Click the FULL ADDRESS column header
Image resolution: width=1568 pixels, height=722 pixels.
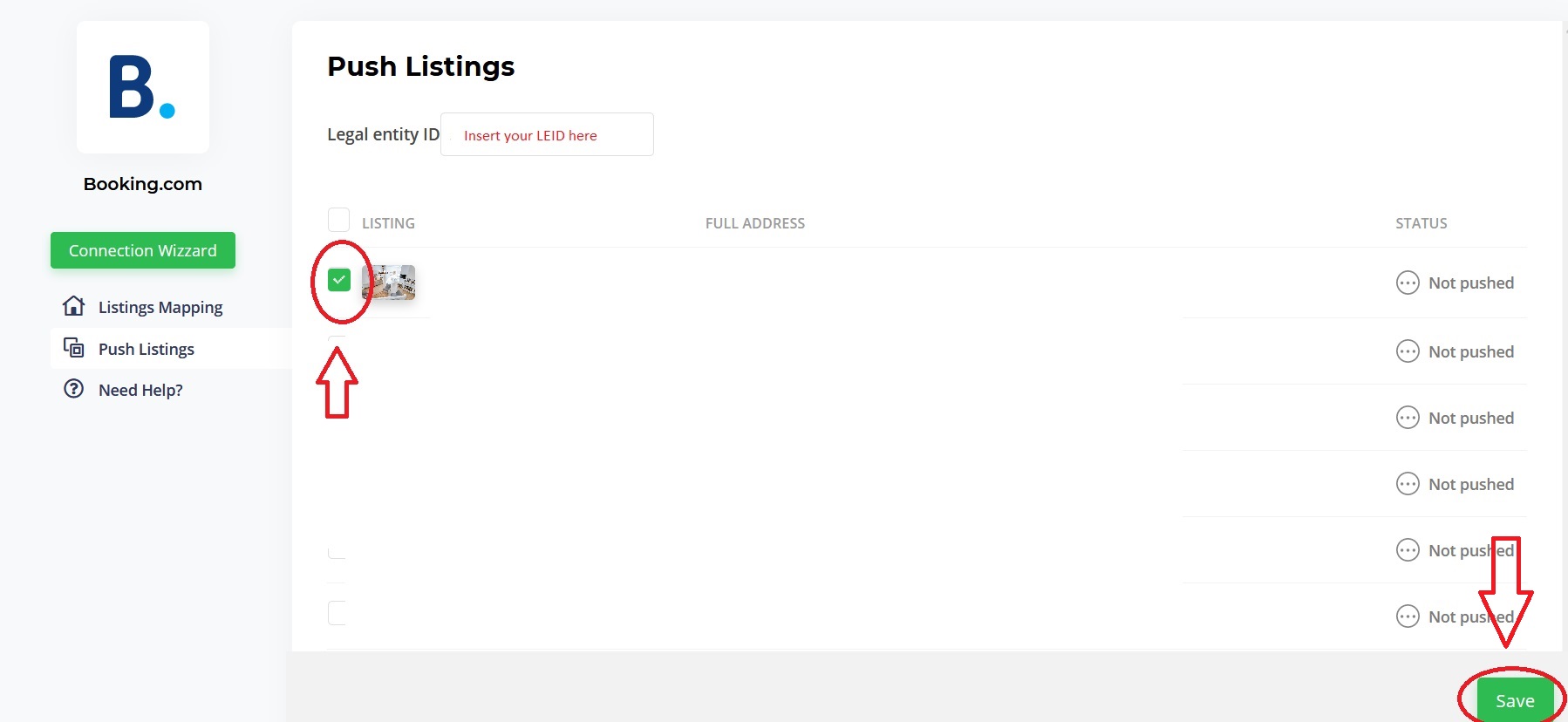coord(755,223)
